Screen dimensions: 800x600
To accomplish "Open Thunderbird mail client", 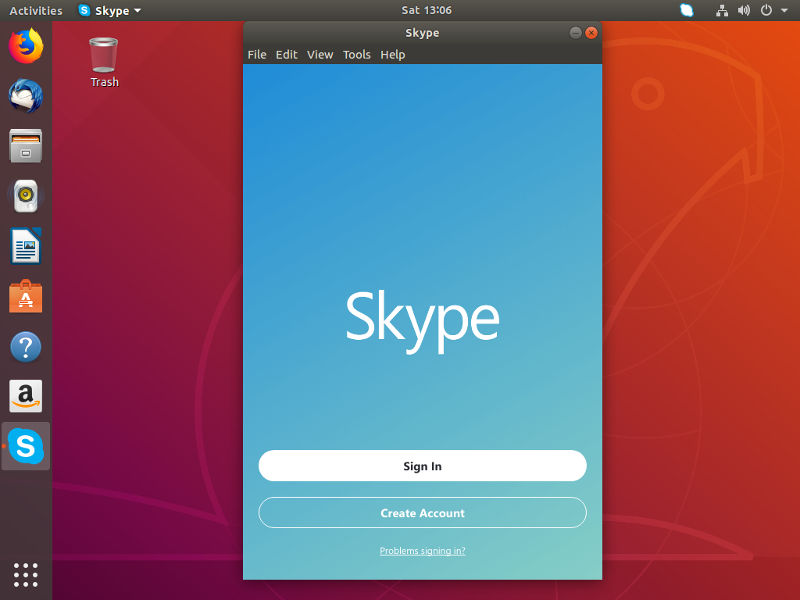I will pos(24,96).
